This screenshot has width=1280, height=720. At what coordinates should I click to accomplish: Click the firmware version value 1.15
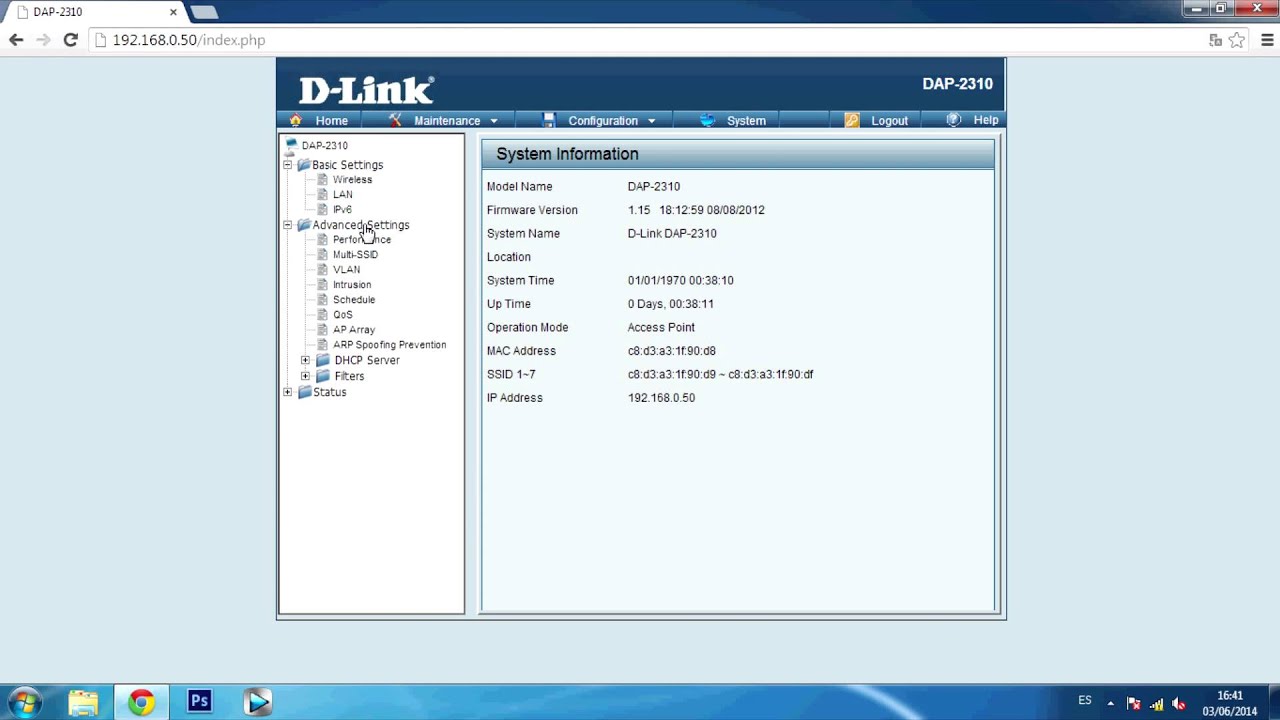click(x=639, y=210)
